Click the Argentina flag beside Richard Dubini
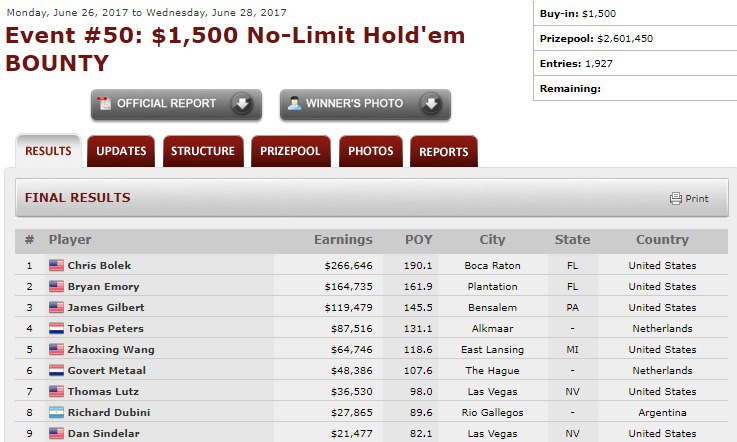This screenshot has width=737, height=442. [x=56, y=413]
